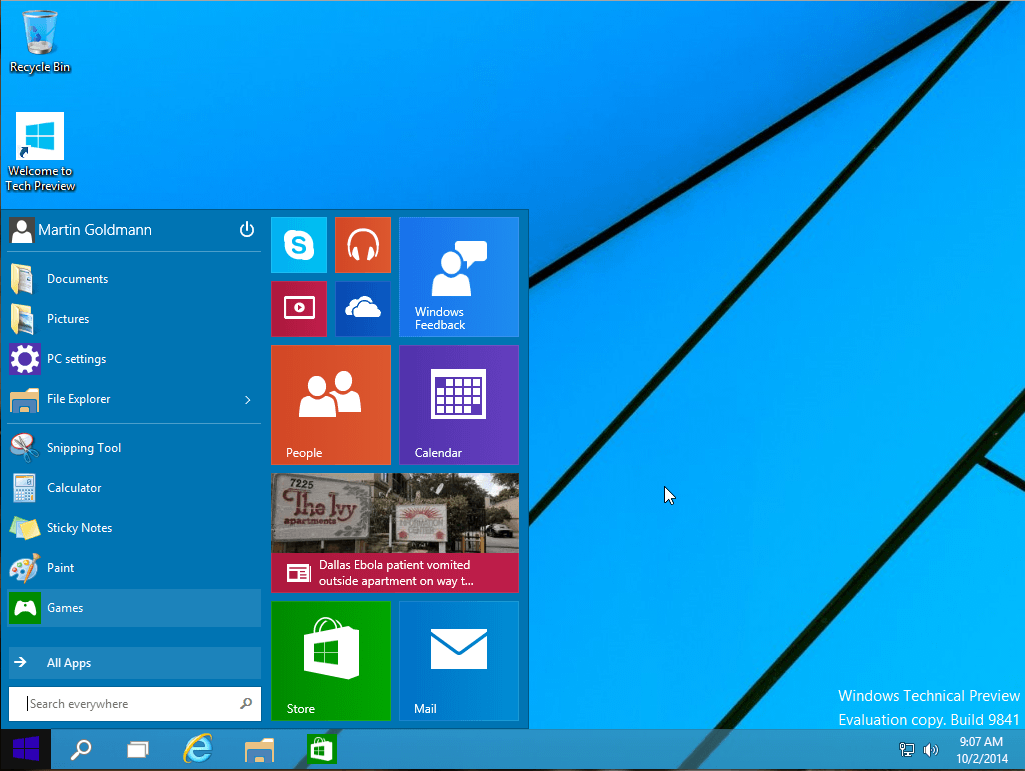This screenshot has width=1025, height=771.
Task: Open the Mail tile
Action: [x=458, y=660]
